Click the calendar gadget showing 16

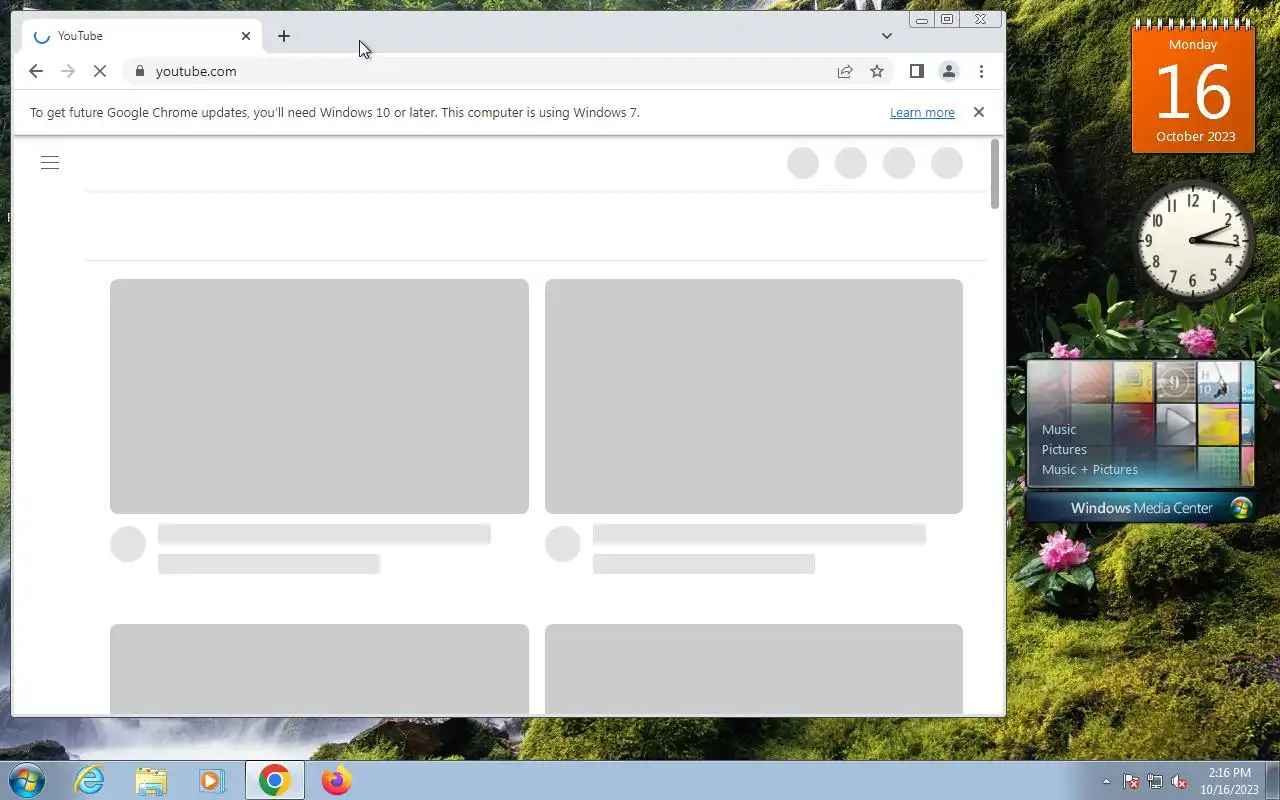pos(1194,86)
